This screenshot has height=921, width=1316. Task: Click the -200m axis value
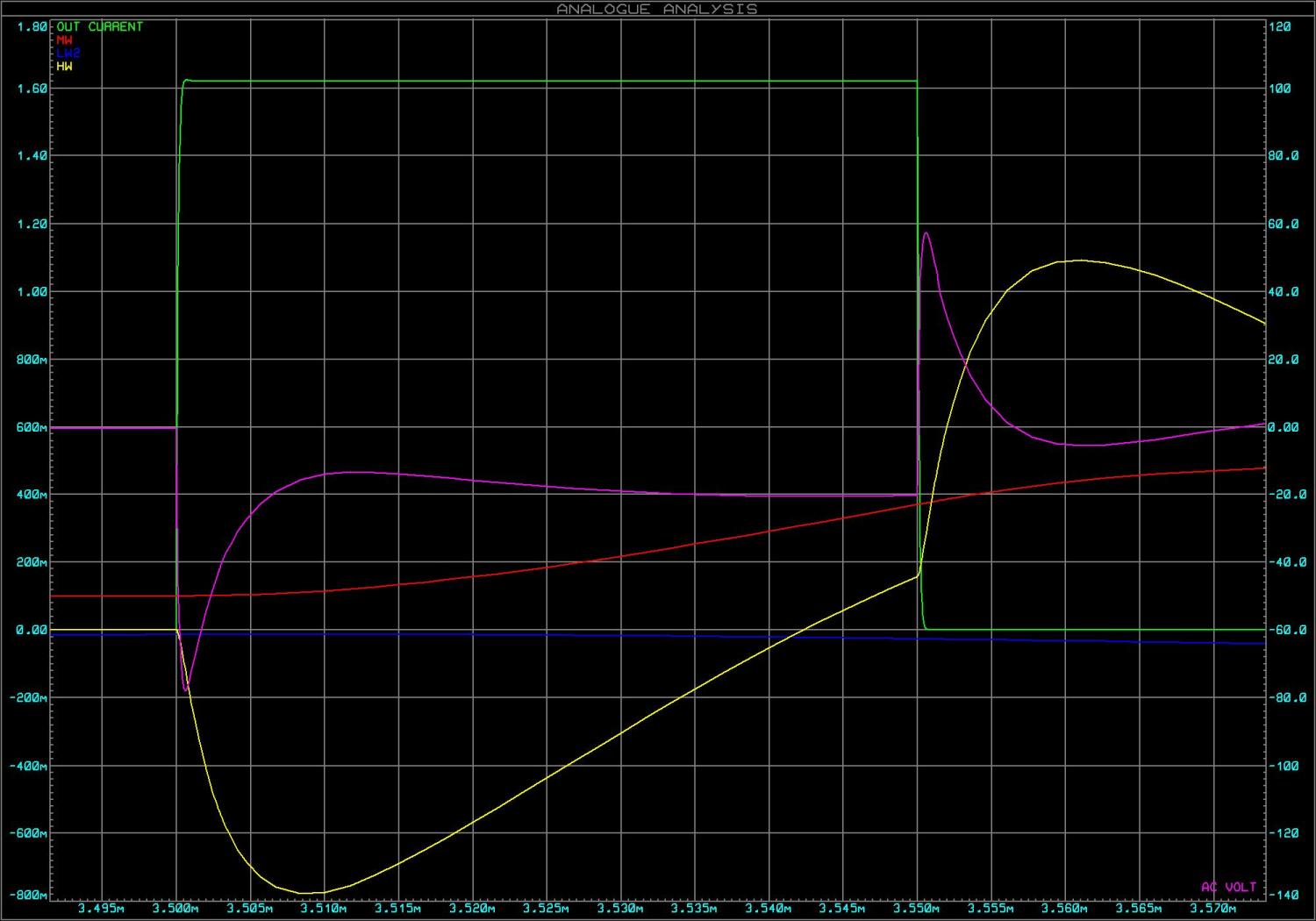(29, 697)
